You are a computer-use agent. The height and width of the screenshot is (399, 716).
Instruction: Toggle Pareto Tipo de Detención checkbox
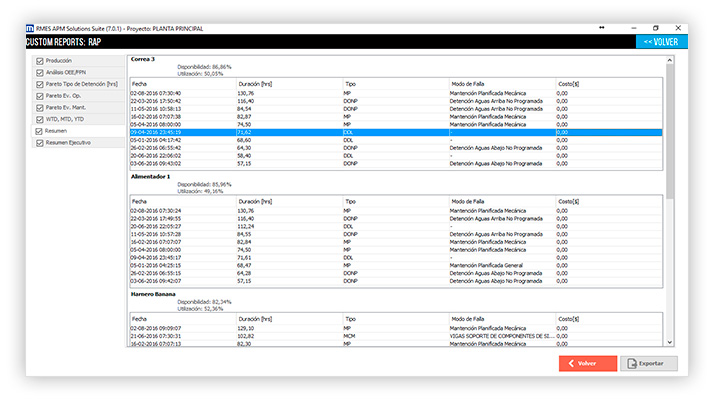point(40,84)
